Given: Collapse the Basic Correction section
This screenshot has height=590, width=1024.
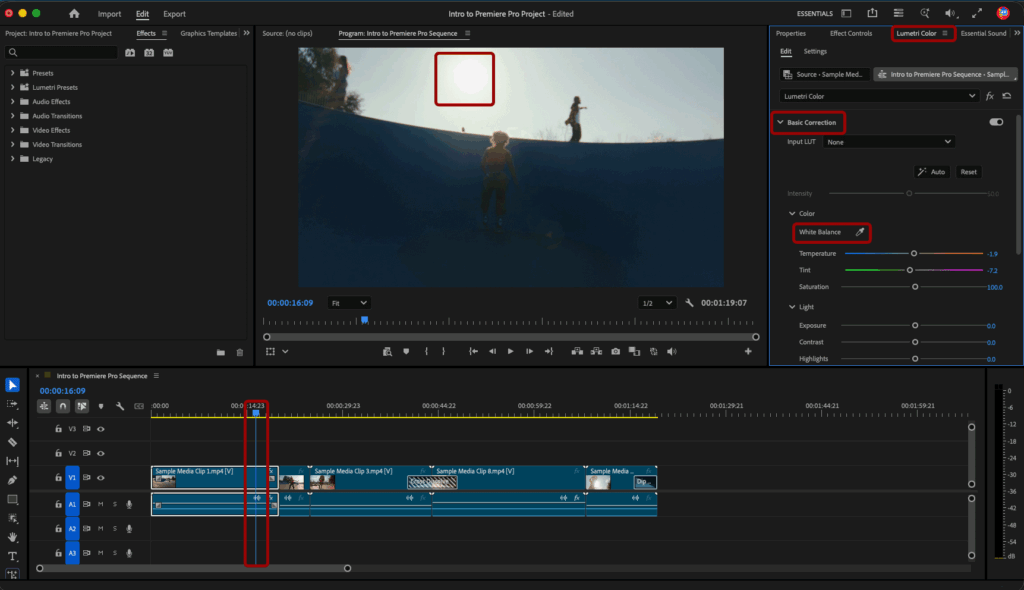Looking at the screenshot, I should 780,122.
